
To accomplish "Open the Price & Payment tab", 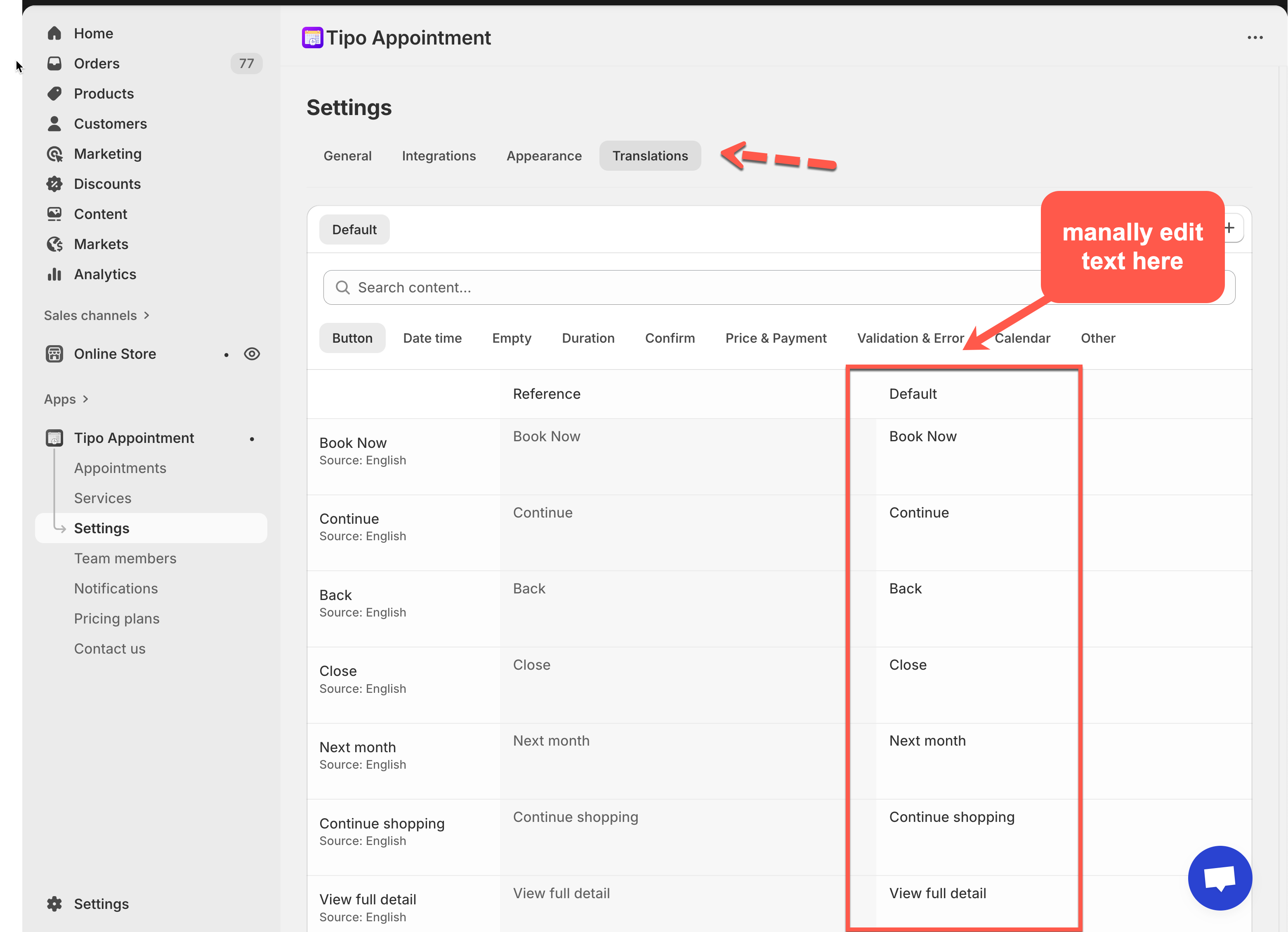I will (776, 338).
